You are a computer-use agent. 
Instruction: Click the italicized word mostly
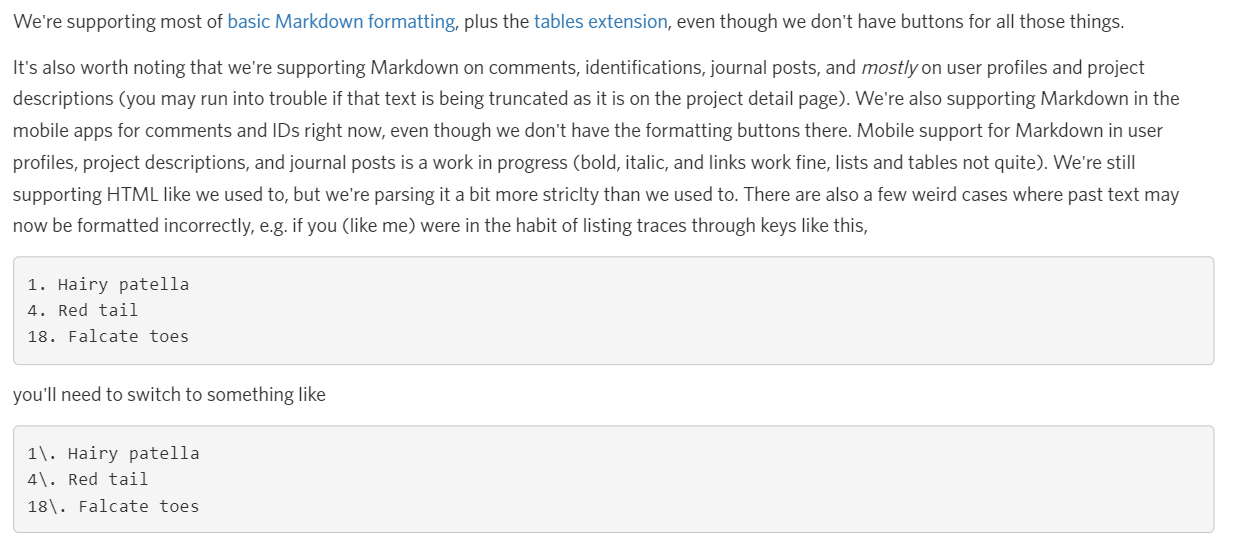coord(889,68)
